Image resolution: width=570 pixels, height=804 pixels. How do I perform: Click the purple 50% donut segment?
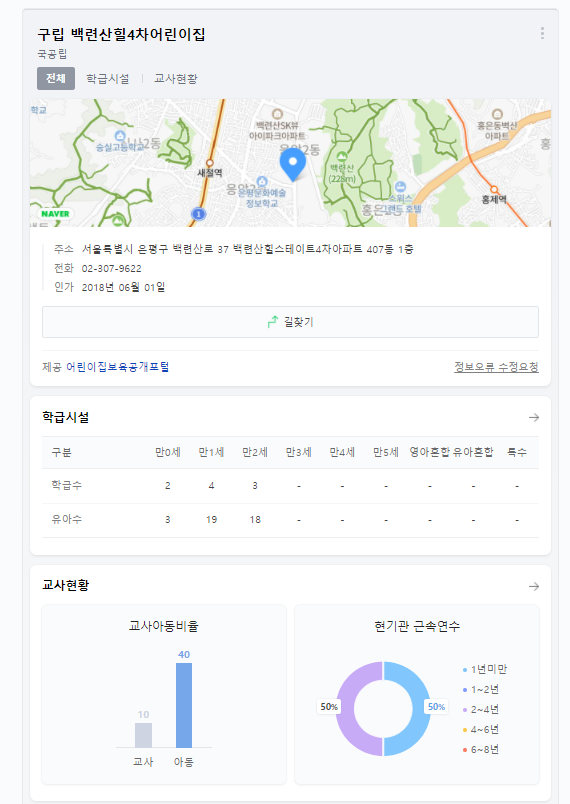345,709
